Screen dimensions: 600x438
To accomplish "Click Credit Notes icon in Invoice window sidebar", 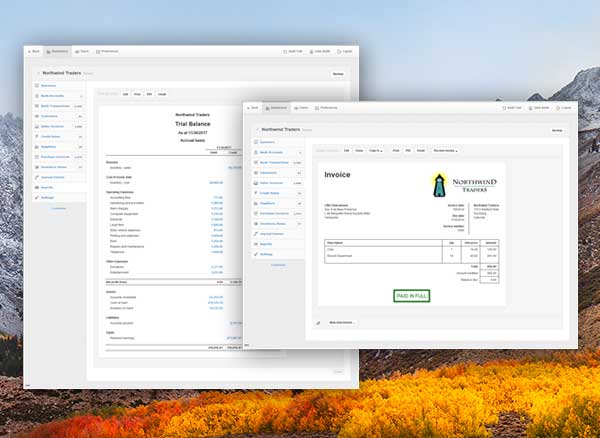I will pyautogui.click(x=256, y=193).
